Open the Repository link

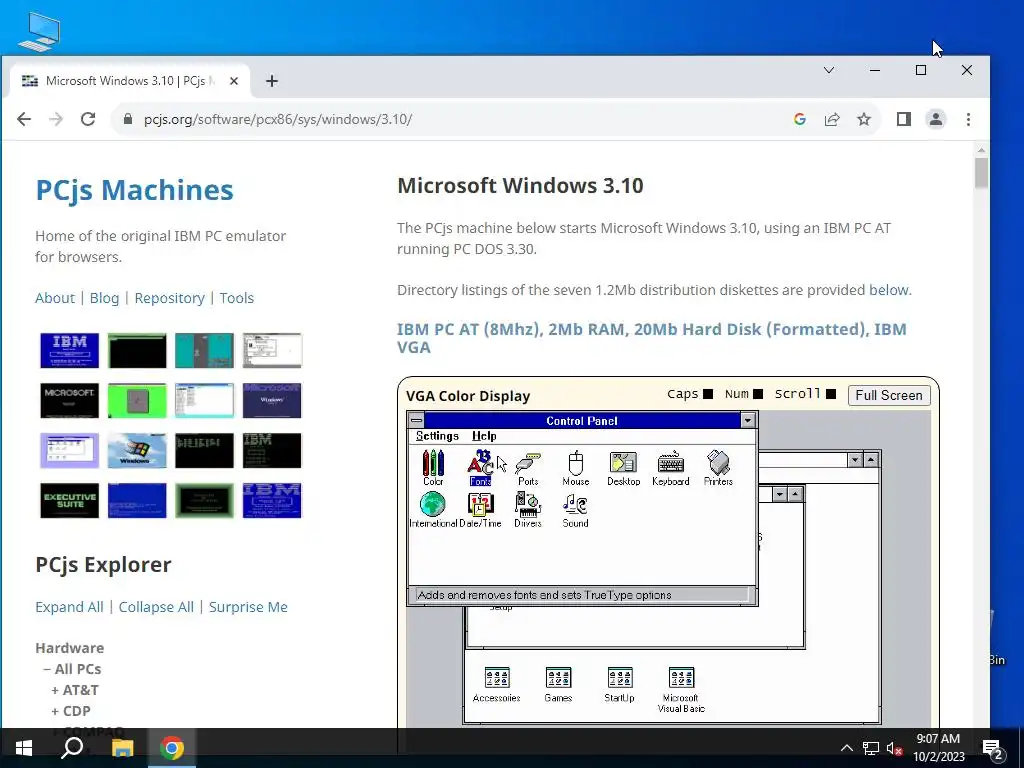(169, 298)
